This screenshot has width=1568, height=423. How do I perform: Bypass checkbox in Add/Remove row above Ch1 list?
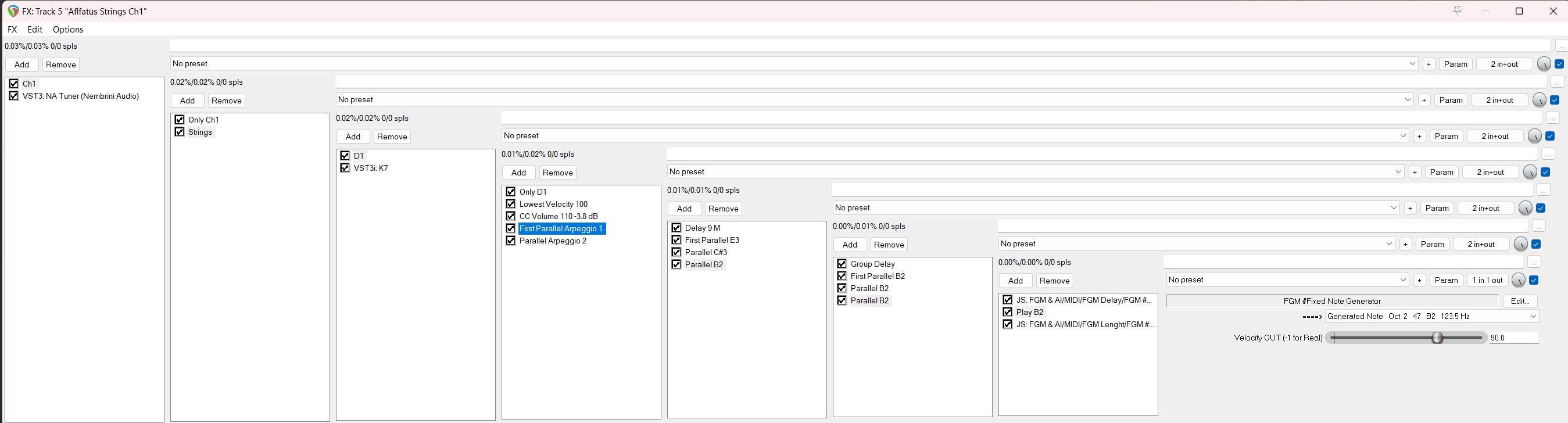point(1559,64)
